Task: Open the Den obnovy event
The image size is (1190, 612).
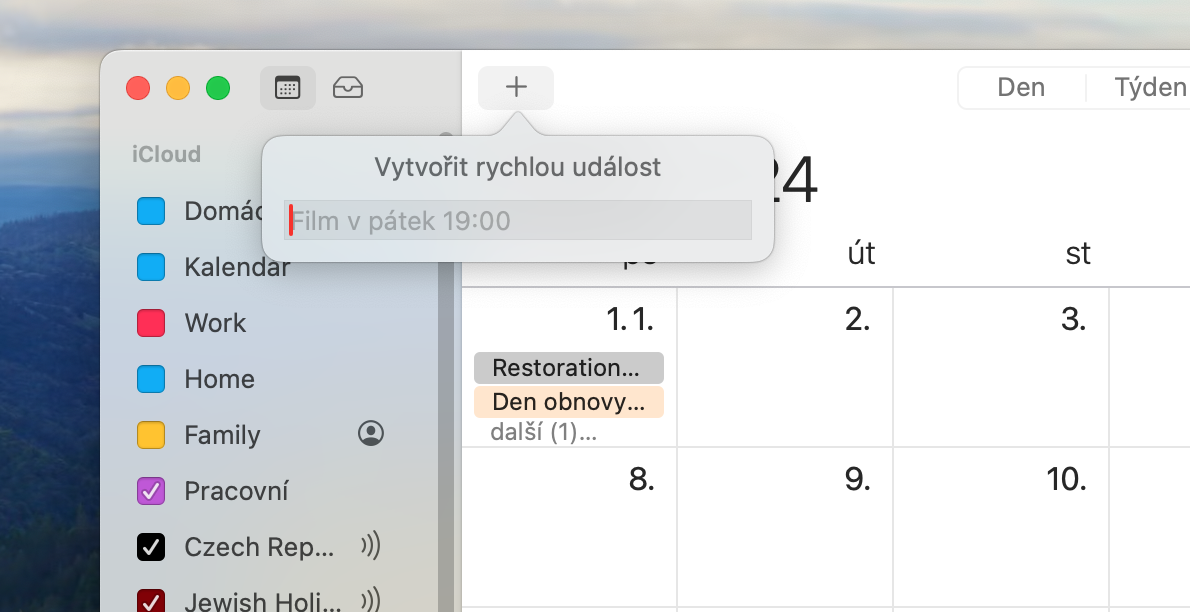Action: [568, 403]
